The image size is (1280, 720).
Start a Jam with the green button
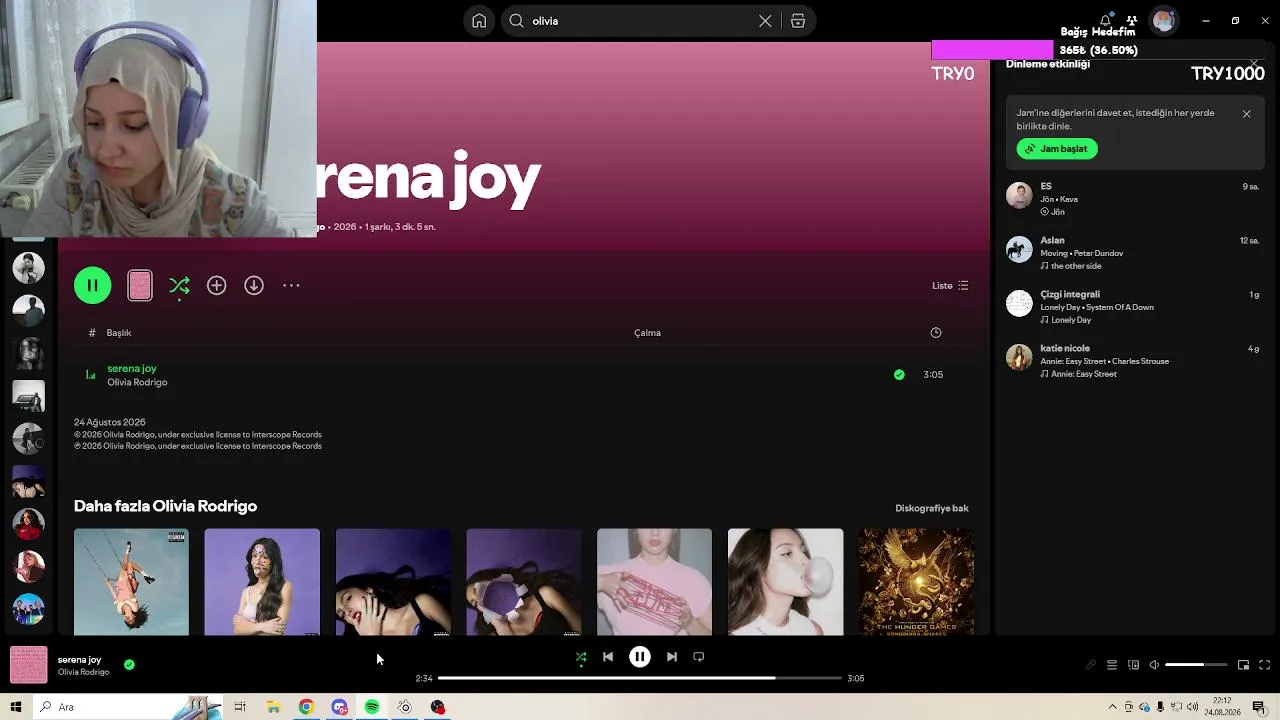[x=1057, y=149]
